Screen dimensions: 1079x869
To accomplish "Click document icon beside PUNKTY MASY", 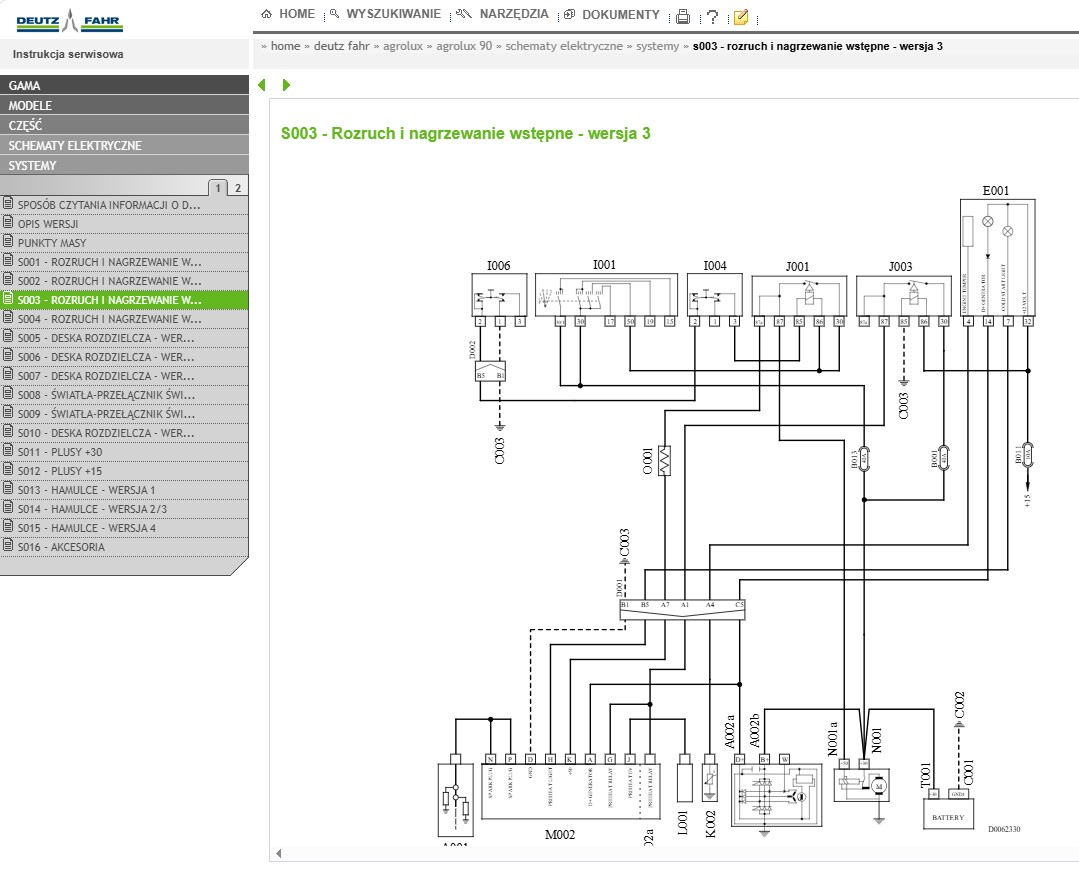I will click(x=8, y=242).
